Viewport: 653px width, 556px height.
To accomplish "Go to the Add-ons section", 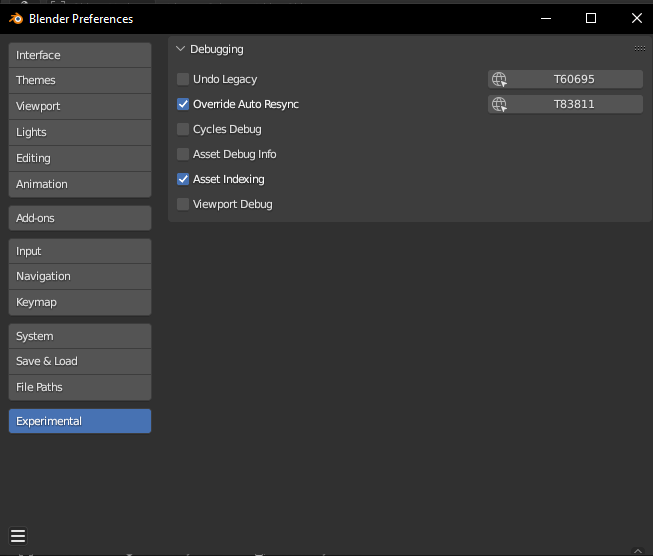I will pyautogui.click(x=80, y=218).
